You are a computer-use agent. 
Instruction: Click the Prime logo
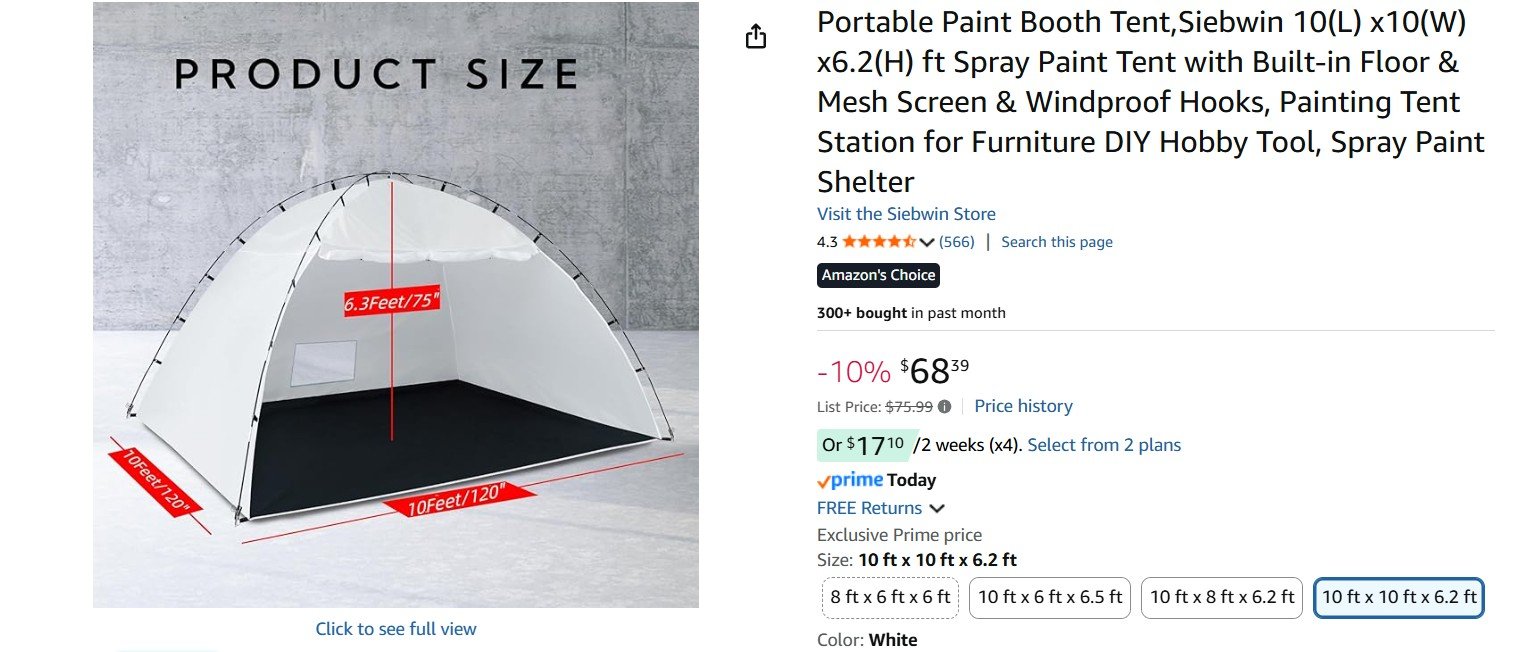[850, 480]
